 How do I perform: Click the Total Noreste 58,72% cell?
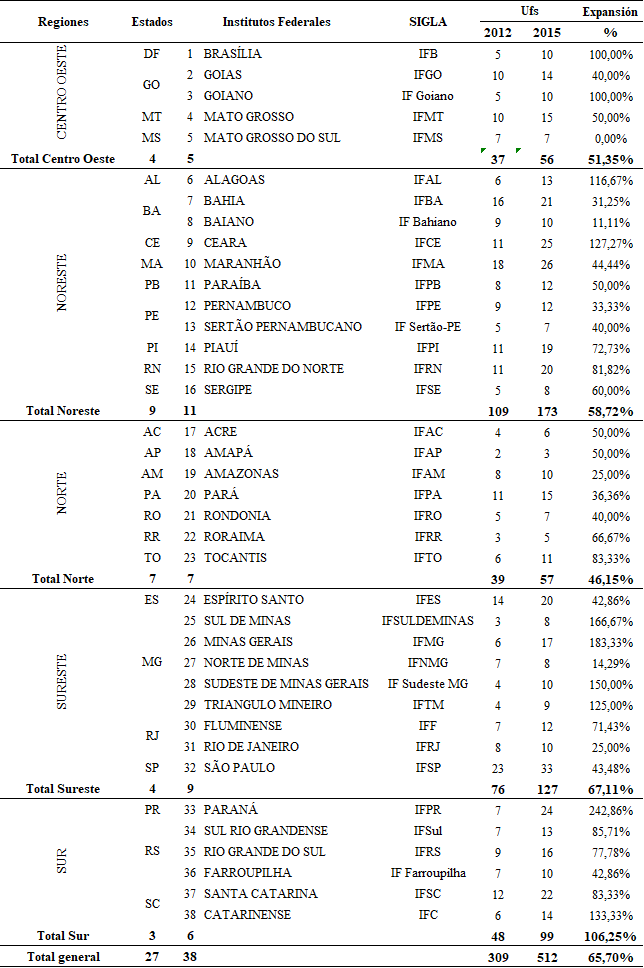click(x=611, y=411)
